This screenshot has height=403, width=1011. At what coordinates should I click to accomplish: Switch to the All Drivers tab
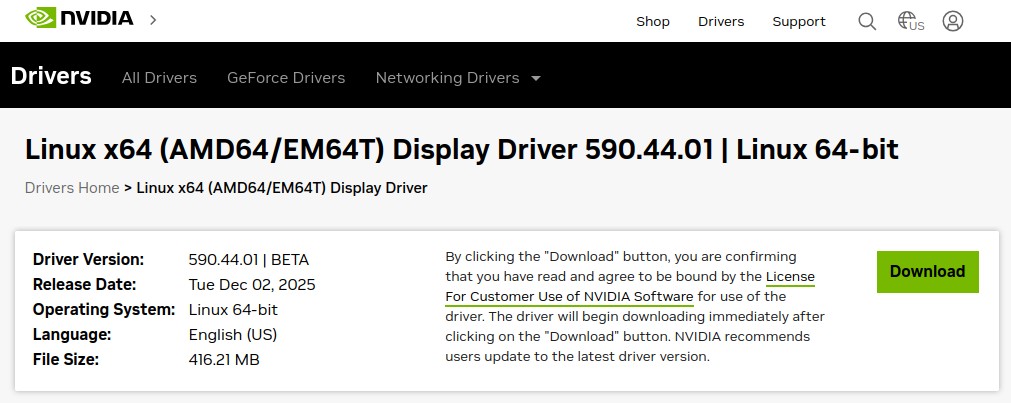(159, 78)
